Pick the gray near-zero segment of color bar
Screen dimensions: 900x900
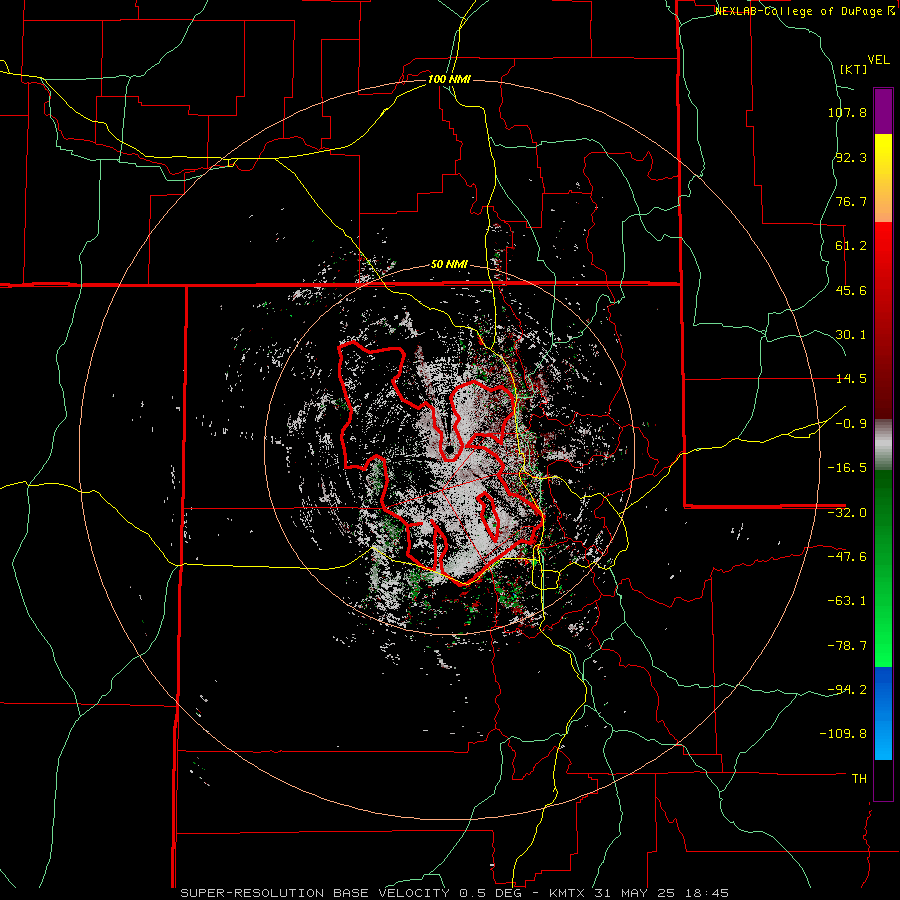point(883,445)
